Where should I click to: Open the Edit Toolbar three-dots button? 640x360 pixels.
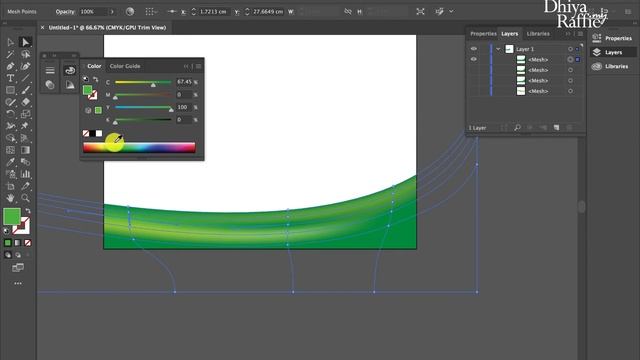[x=18, y=283]
